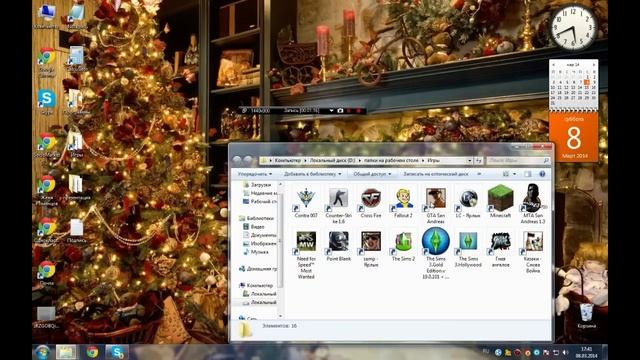Select Need for Speed Most Wanted shortcut
This screenshot has height=360, width=640.
click(x=306, y=255)
